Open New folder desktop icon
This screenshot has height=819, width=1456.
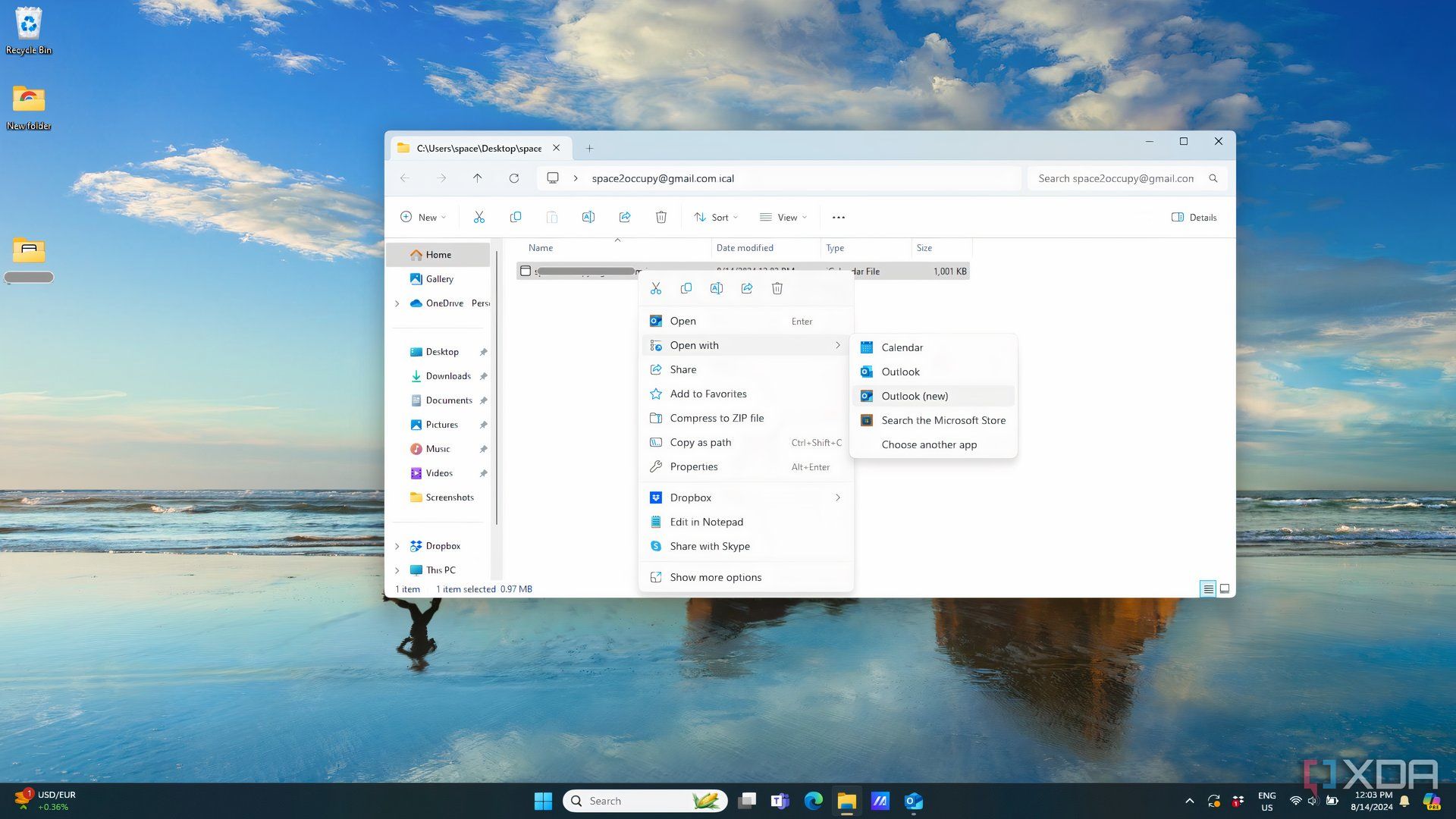(29, 107)
